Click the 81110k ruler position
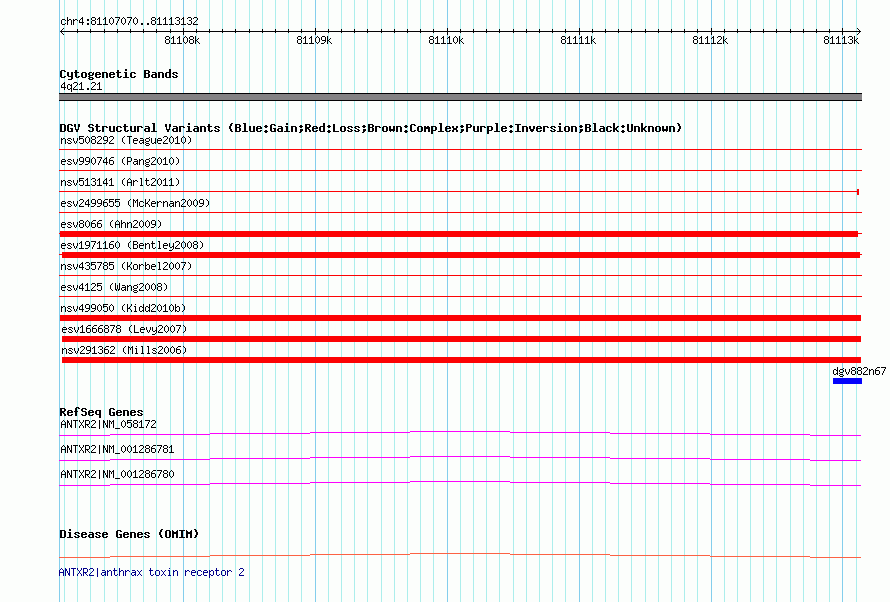 446,40
